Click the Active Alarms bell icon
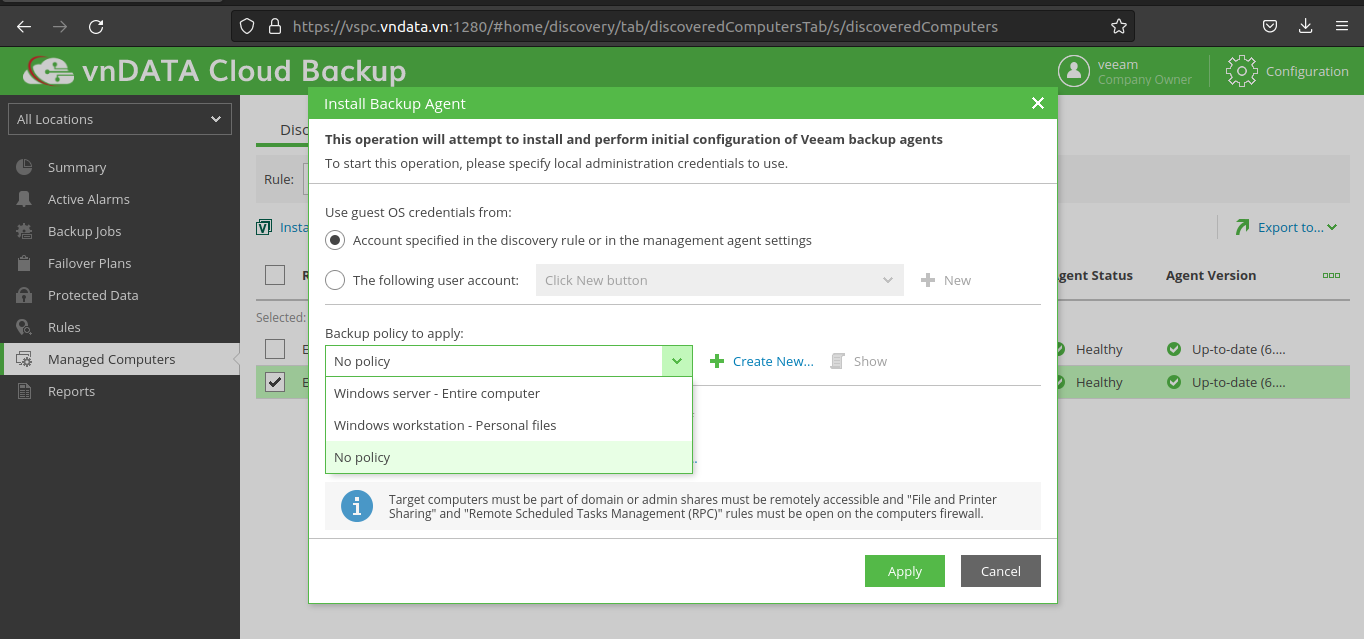The image size is (1364, 639). [25, 199]
